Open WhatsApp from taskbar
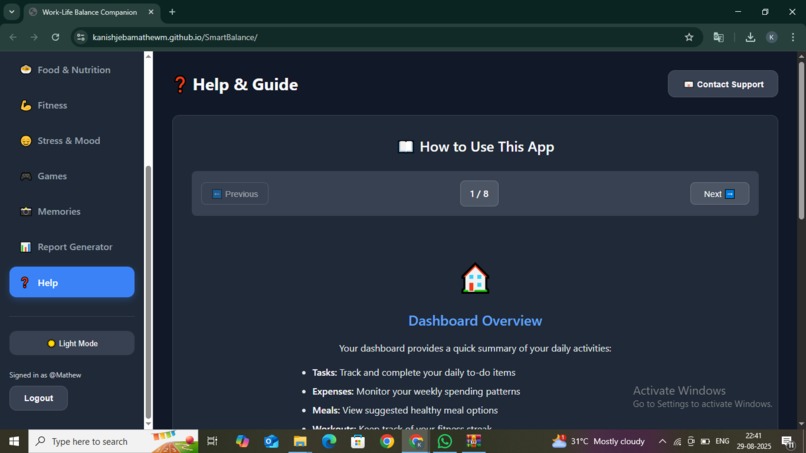Screen dimensions: 806x453 [445, 441]
